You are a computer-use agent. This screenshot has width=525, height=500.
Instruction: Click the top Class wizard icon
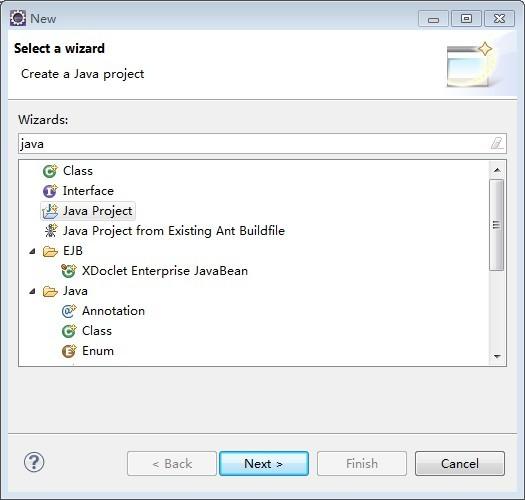50,171
